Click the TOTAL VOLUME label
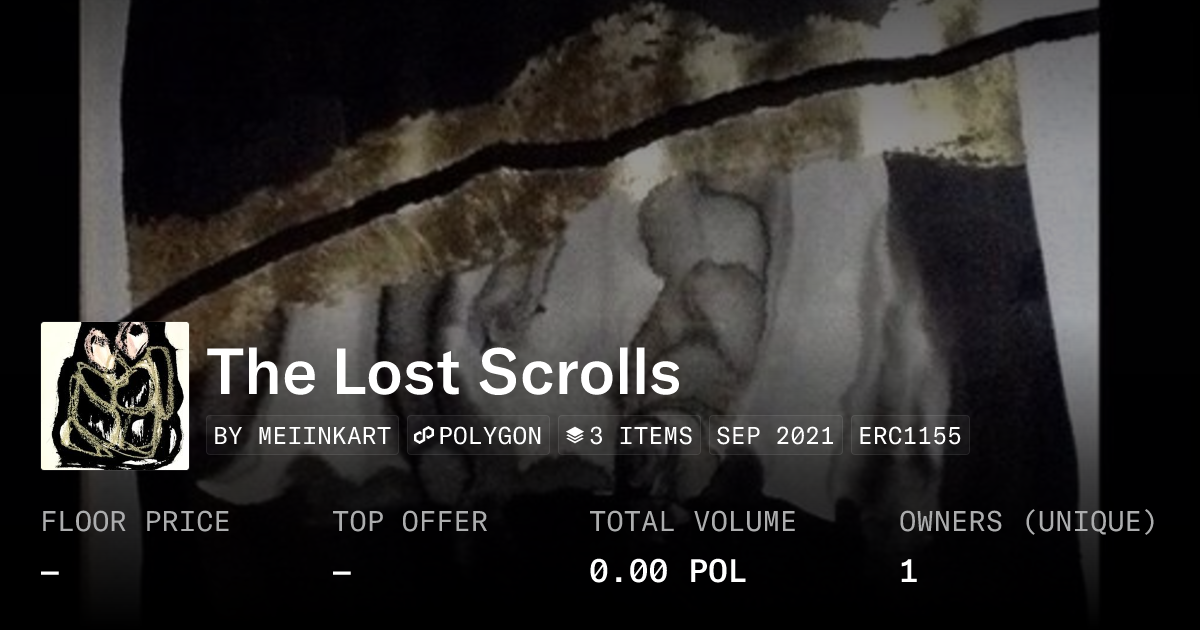 [x=692, y=522]
